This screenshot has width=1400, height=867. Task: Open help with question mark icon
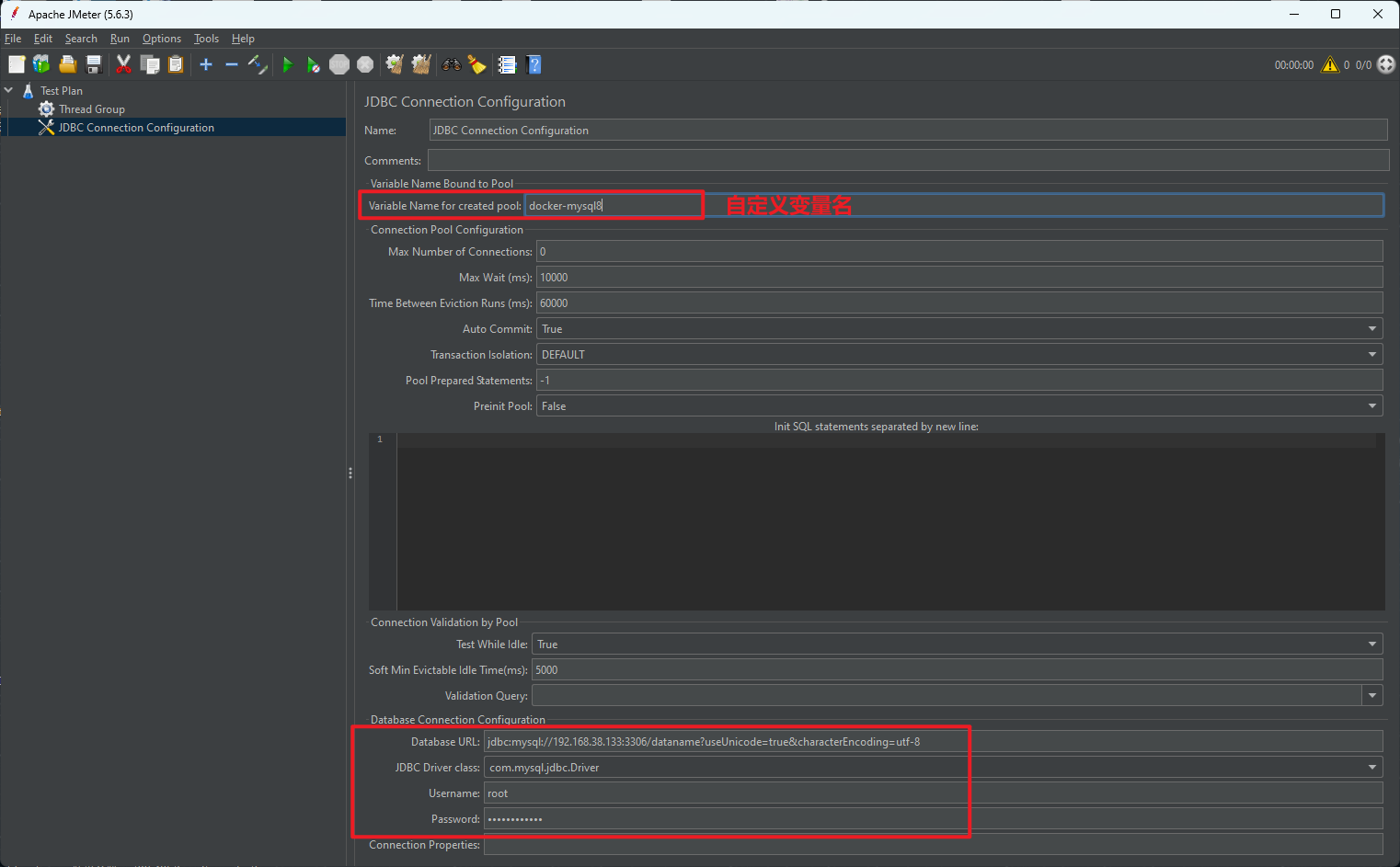(x=534, y=64)
